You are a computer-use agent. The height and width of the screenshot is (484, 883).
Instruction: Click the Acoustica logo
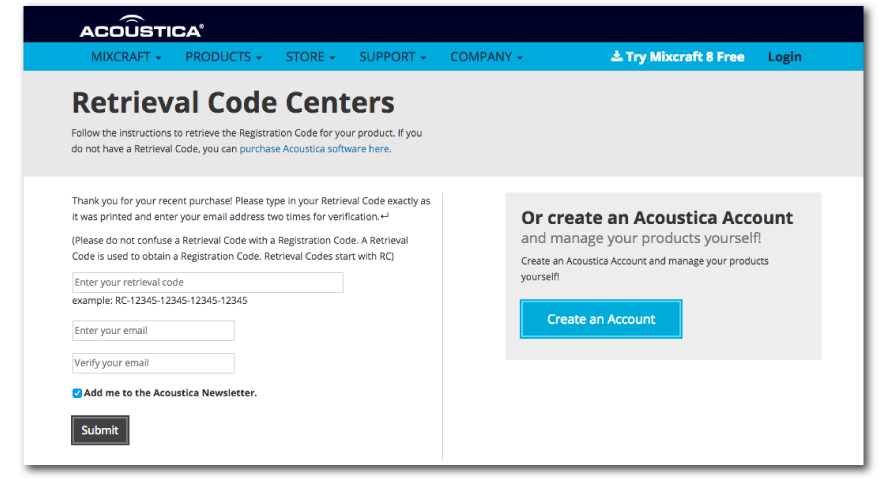click(141, 26)
